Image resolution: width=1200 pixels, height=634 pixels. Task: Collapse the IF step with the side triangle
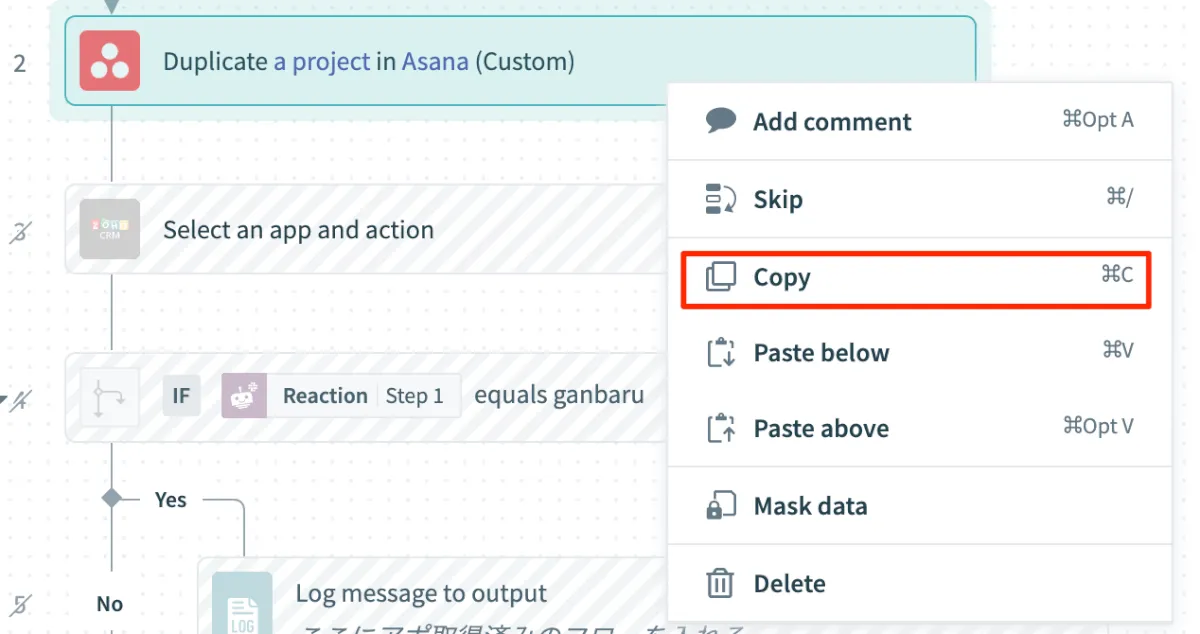(5, 402)
